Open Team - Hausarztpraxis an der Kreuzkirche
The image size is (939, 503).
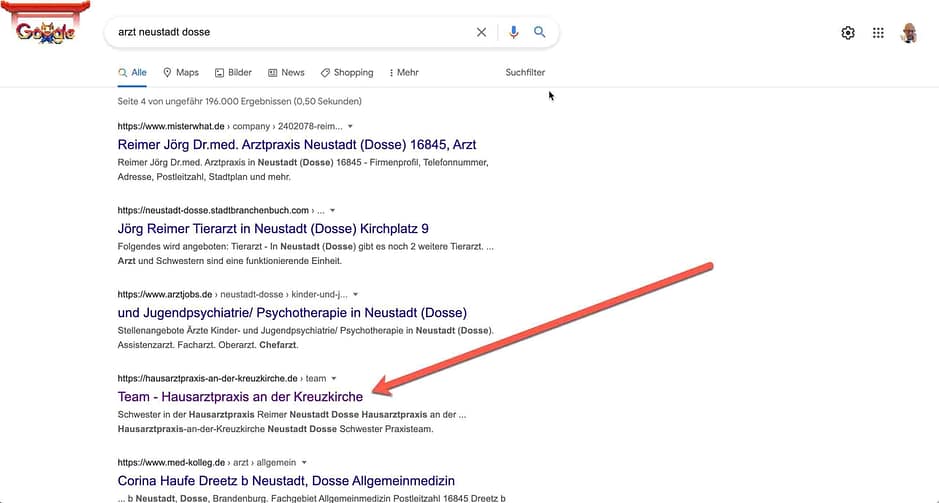coord(240,397)
